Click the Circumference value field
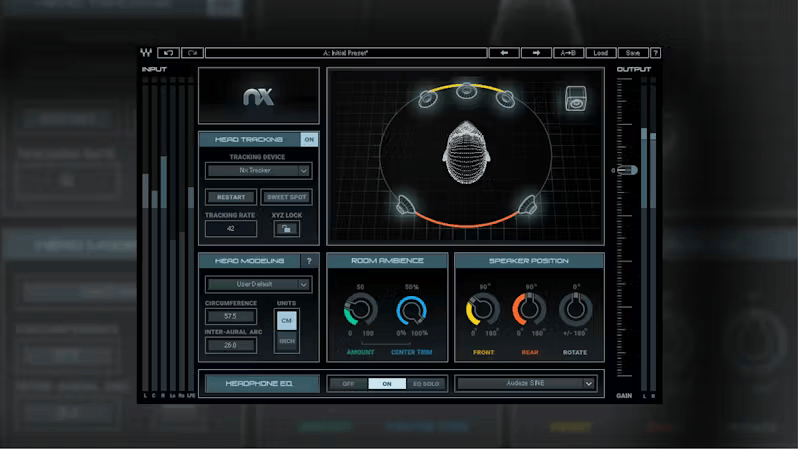 point(231,316)
